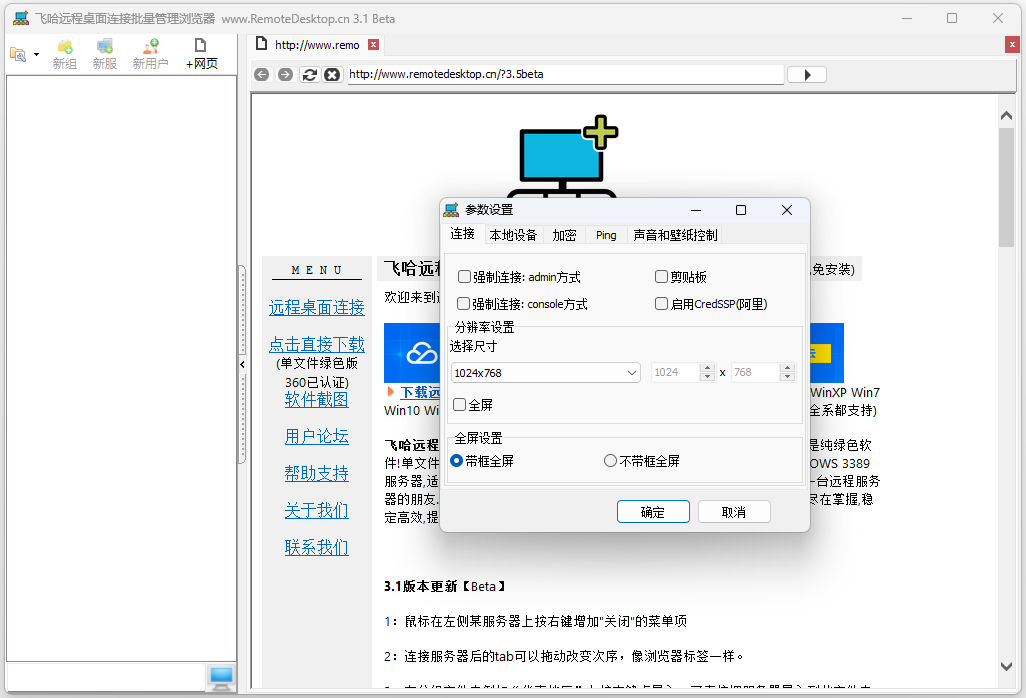Image resolution: width=1026 pixels, height=698 pixels.
Task: Open the 软件截图 screenshots link
Action: tap(317, 400)
